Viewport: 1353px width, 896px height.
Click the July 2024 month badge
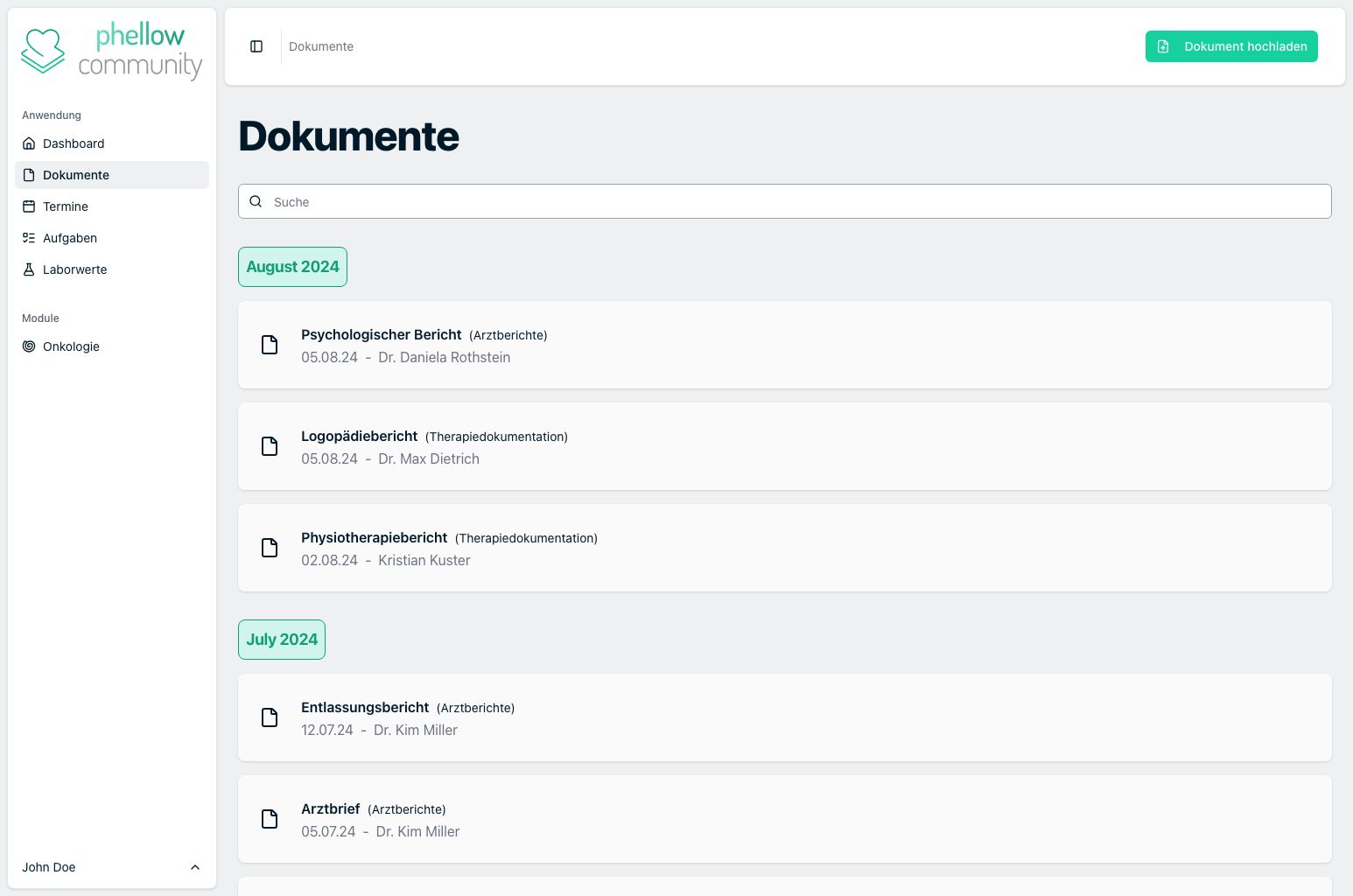282,640
